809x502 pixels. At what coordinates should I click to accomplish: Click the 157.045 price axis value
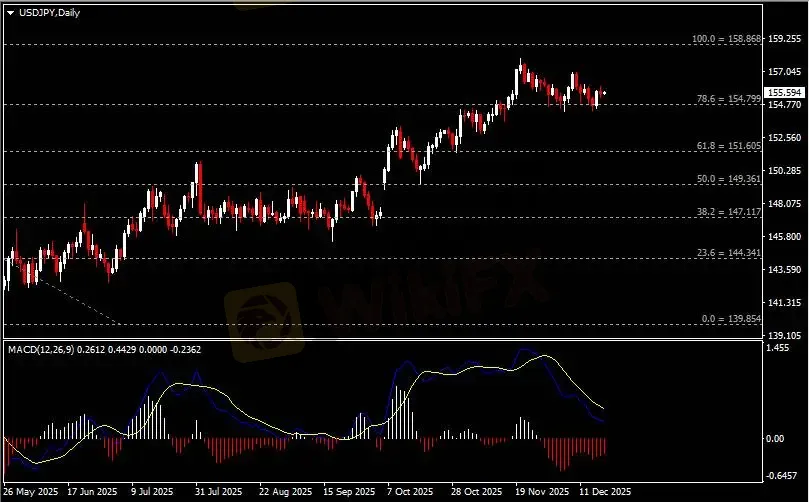point(785,72)
